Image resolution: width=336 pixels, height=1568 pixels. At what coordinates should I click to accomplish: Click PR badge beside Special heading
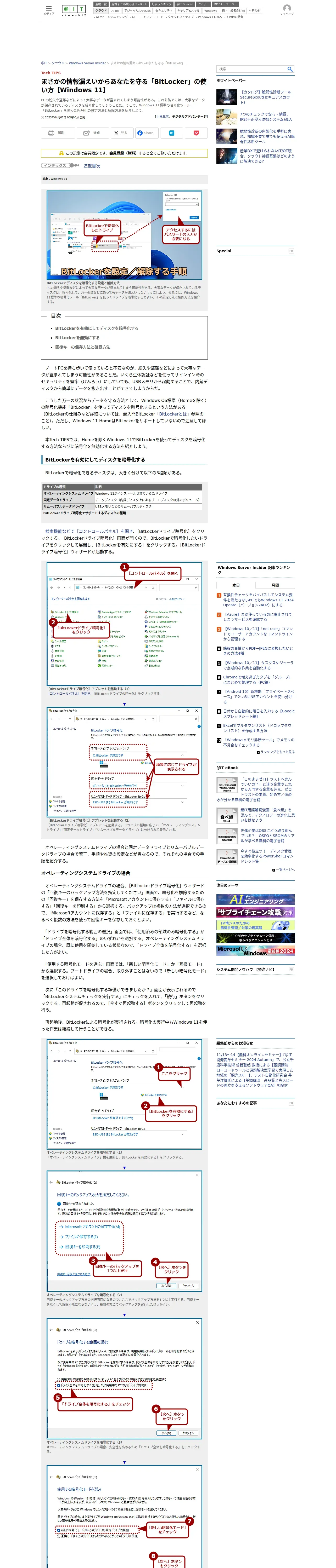click(x=291, y=251)
